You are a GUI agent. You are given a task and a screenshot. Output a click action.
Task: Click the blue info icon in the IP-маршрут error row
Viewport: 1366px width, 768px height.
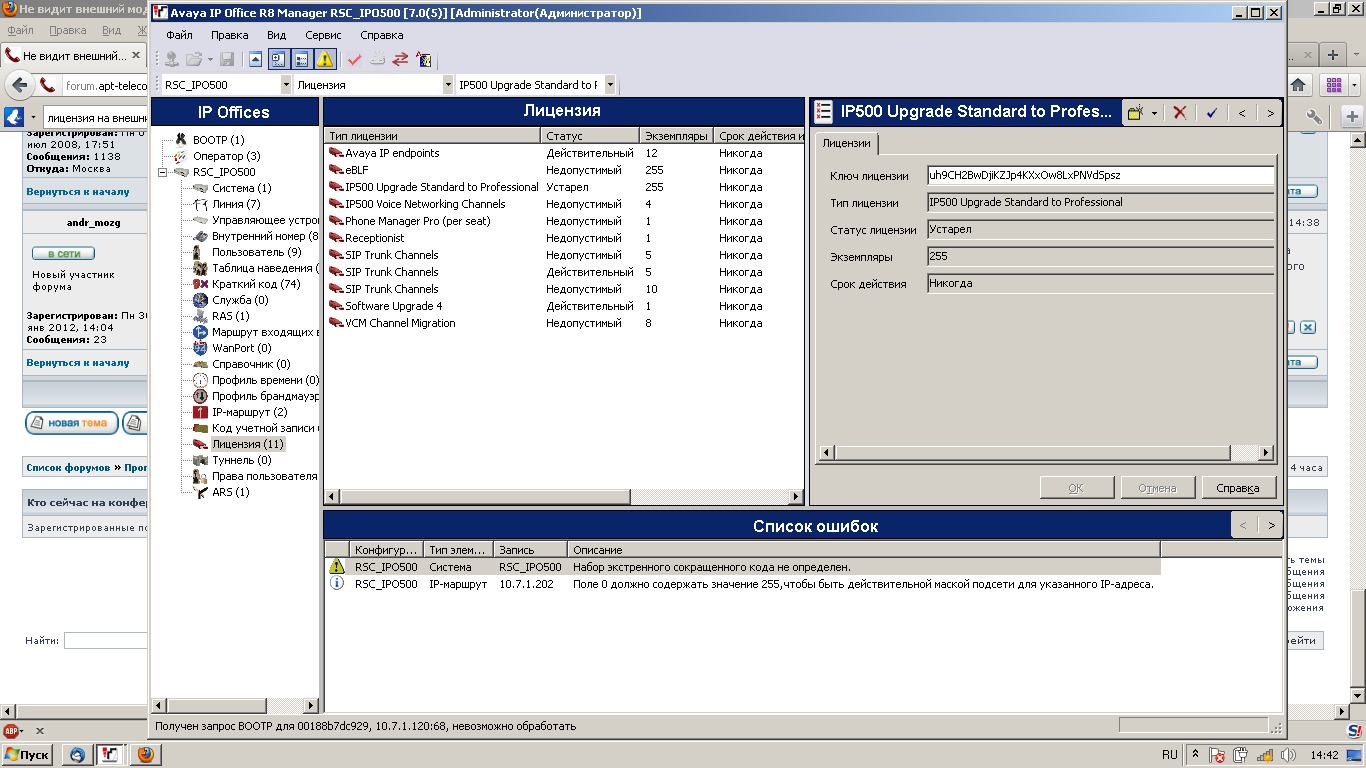point(337,583)
